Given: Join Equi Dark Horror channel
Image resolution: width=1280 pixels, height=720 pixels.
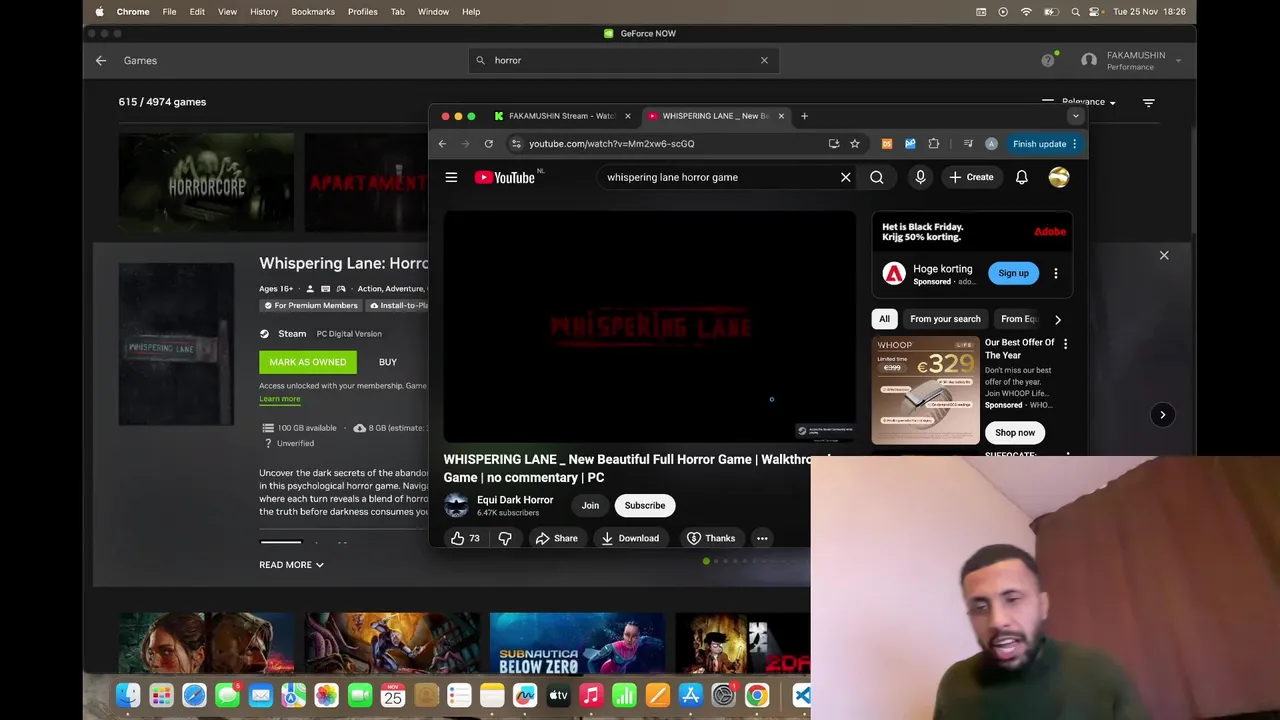Looking at the screenshot, I should click(590, 505).
